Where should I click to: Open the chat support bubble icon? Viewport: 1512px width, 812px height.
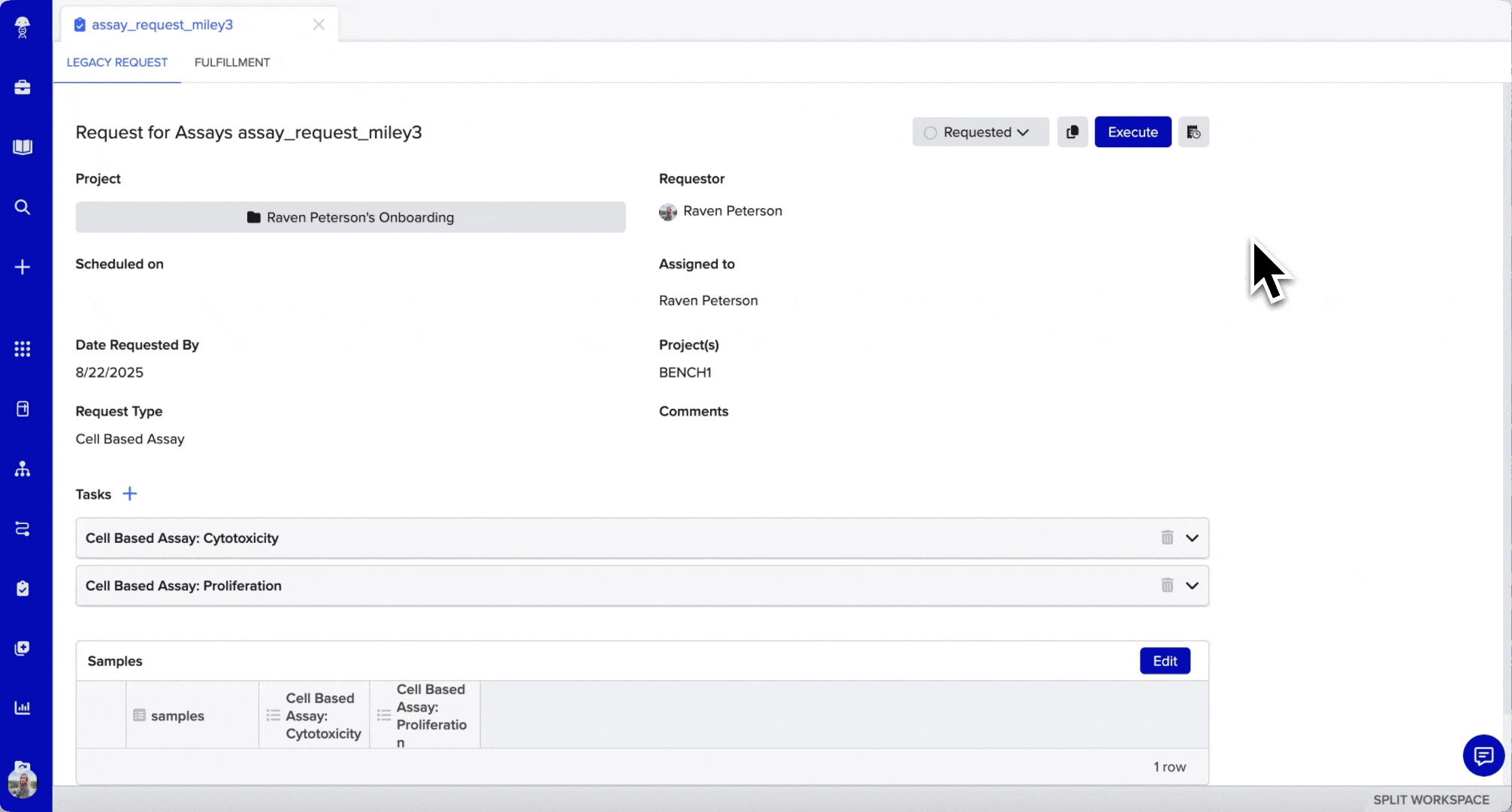[x=1483, y=755]
